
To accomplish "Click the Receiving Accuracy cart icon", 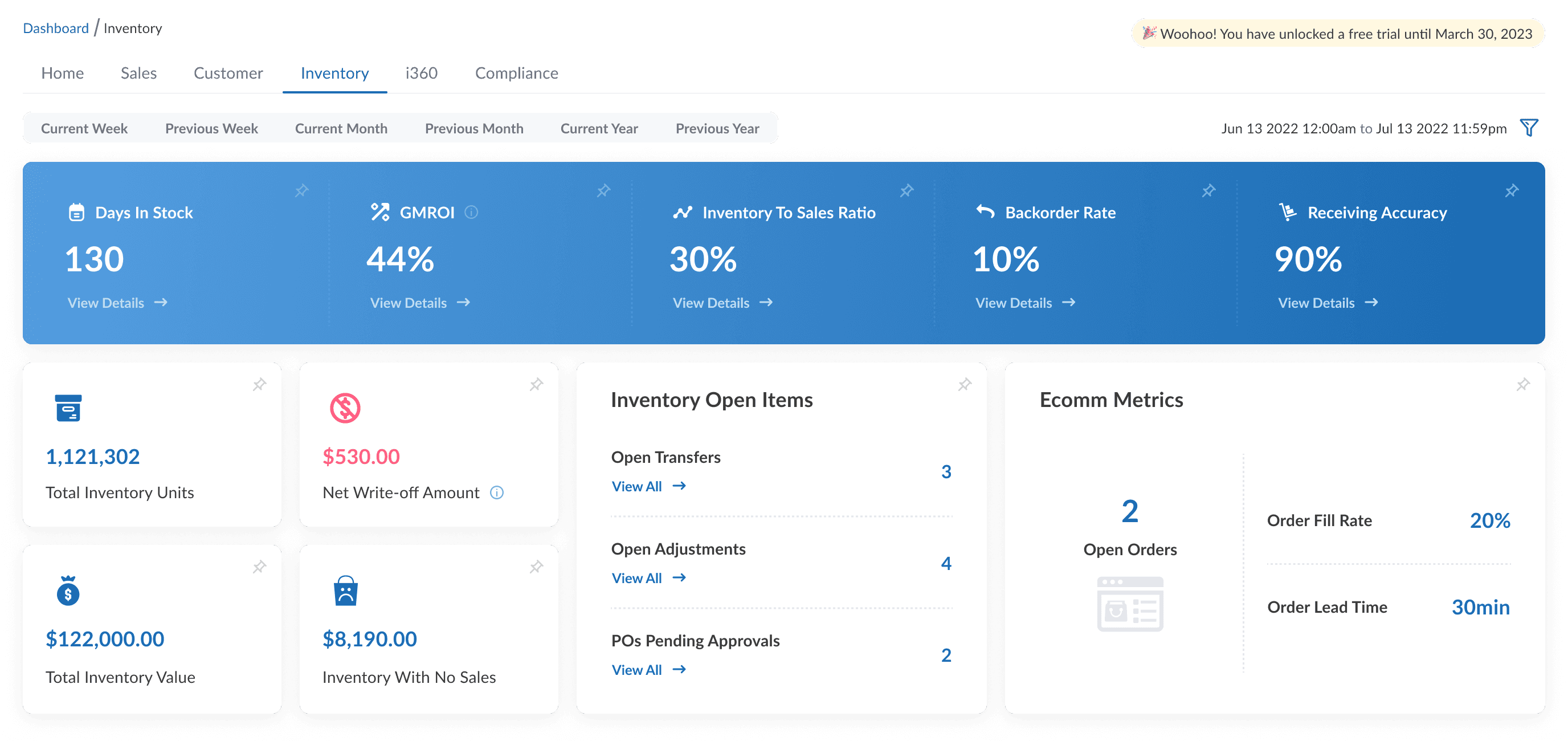I will coord(1288,211).
